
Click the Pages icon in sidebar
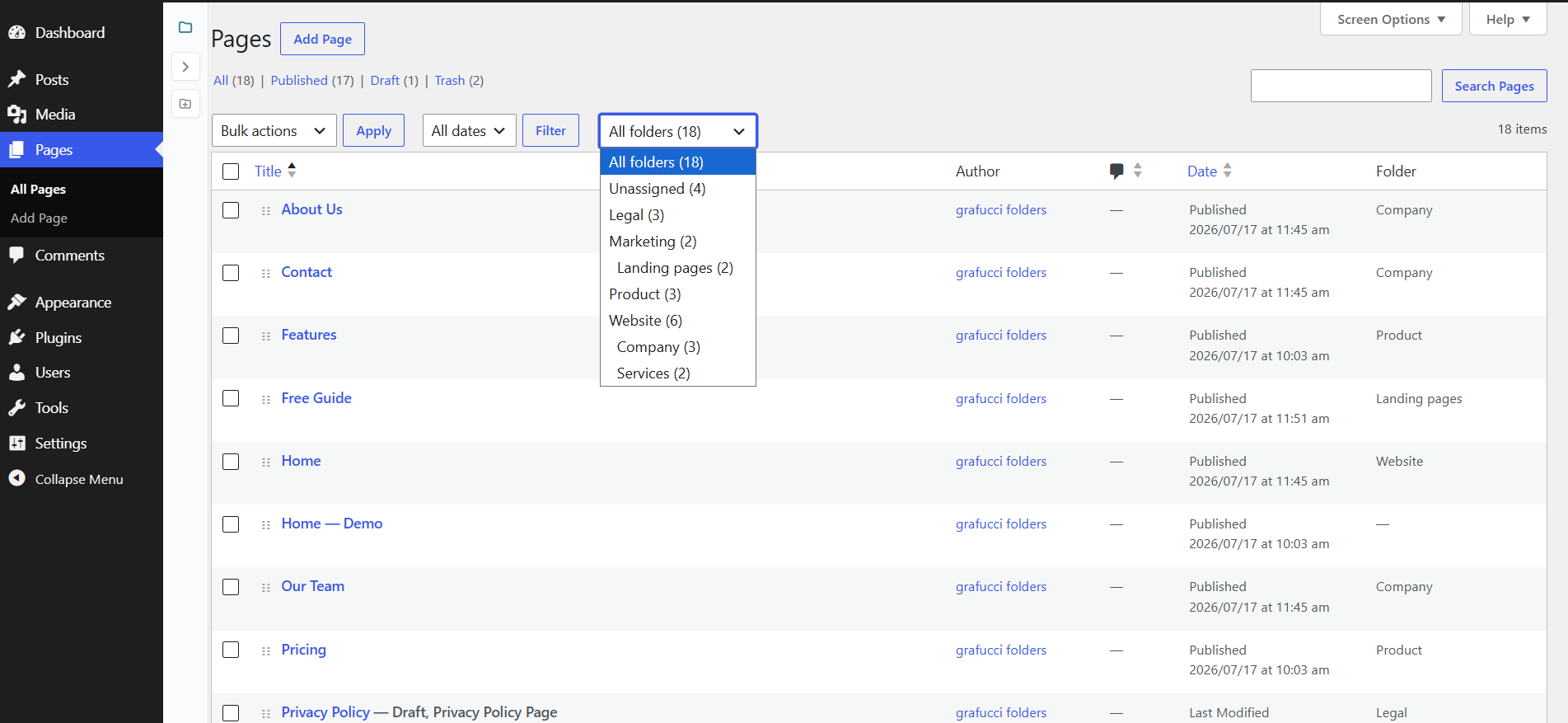[x=17, y=150]
